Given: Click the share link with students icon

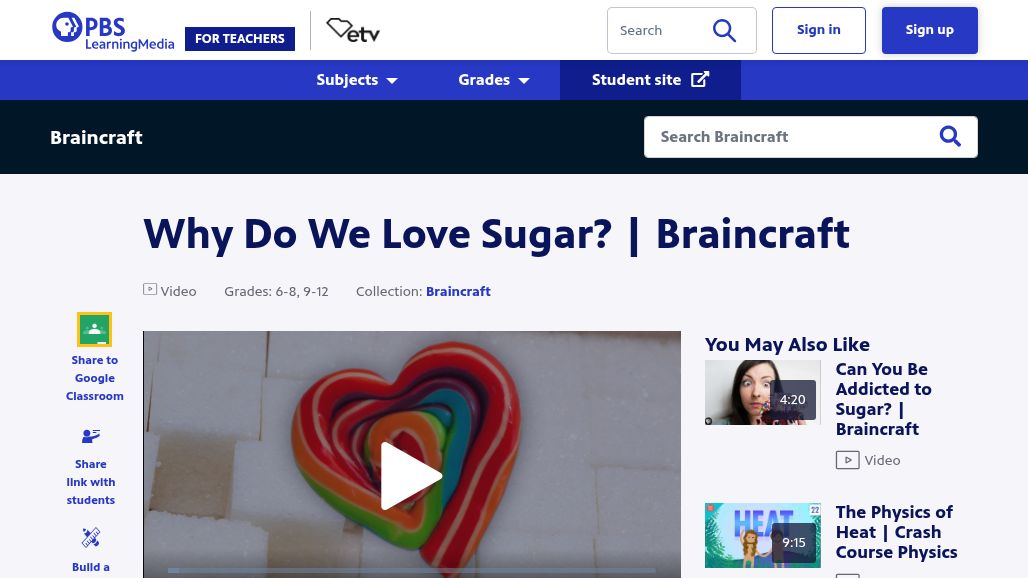Looking at the screenshot, I should click(x=90, y=436).
